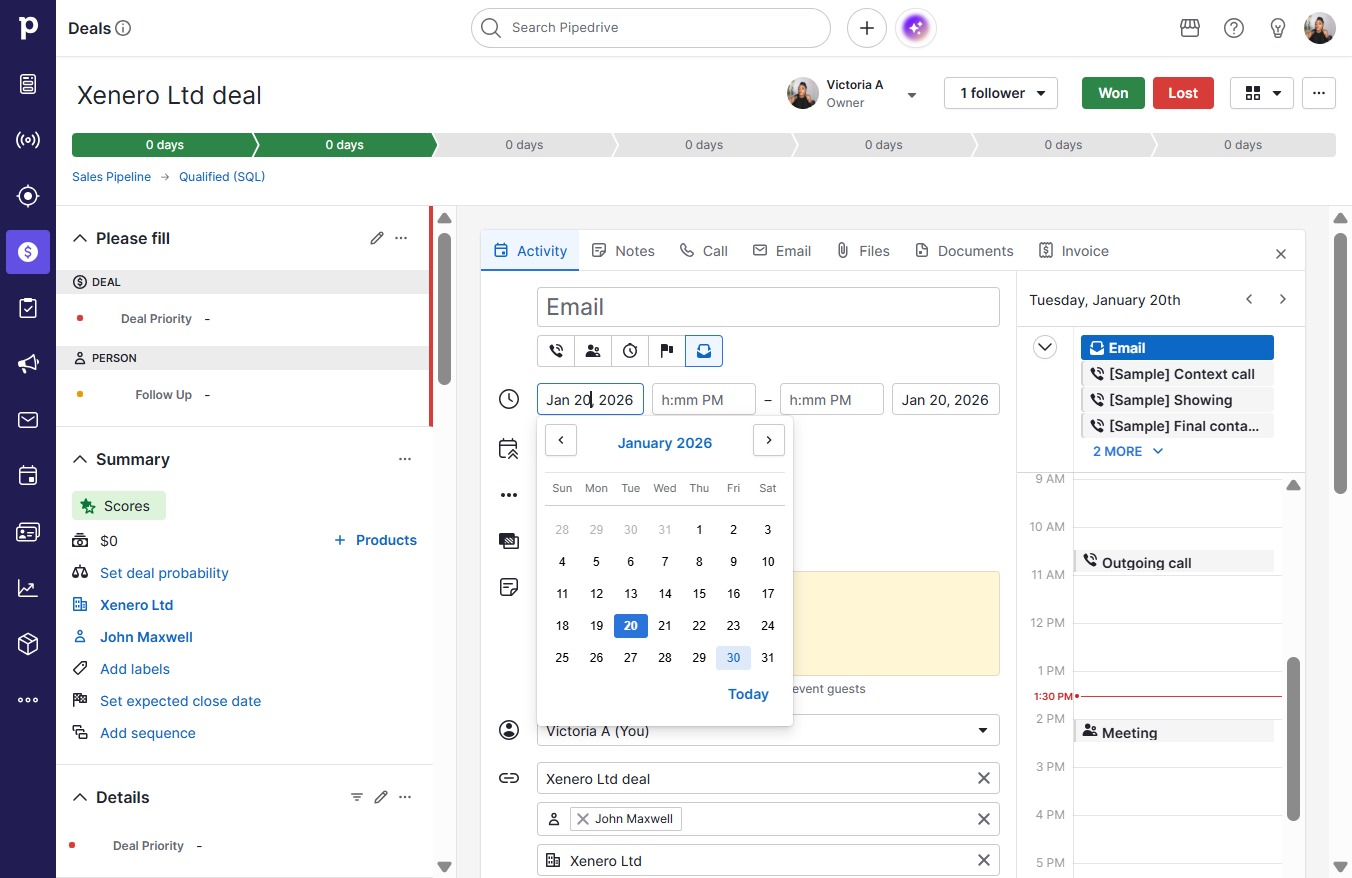Image resolution: width=1352 pixels, height=878 pixels.
Task: Select the Email activity type
Action: tap(704, 351)
